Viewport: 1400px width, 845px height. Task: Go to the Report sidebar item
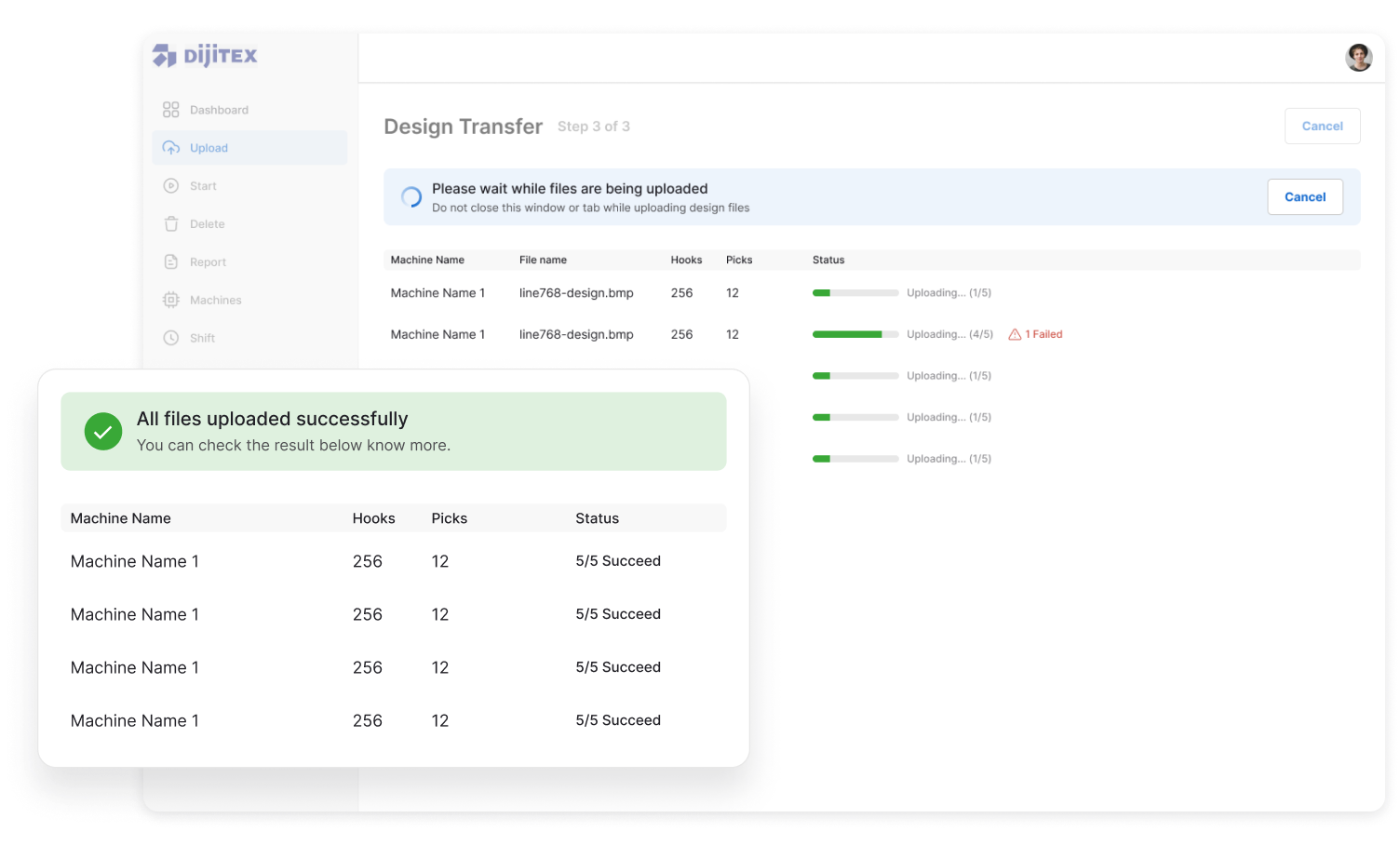click(208, 262)
